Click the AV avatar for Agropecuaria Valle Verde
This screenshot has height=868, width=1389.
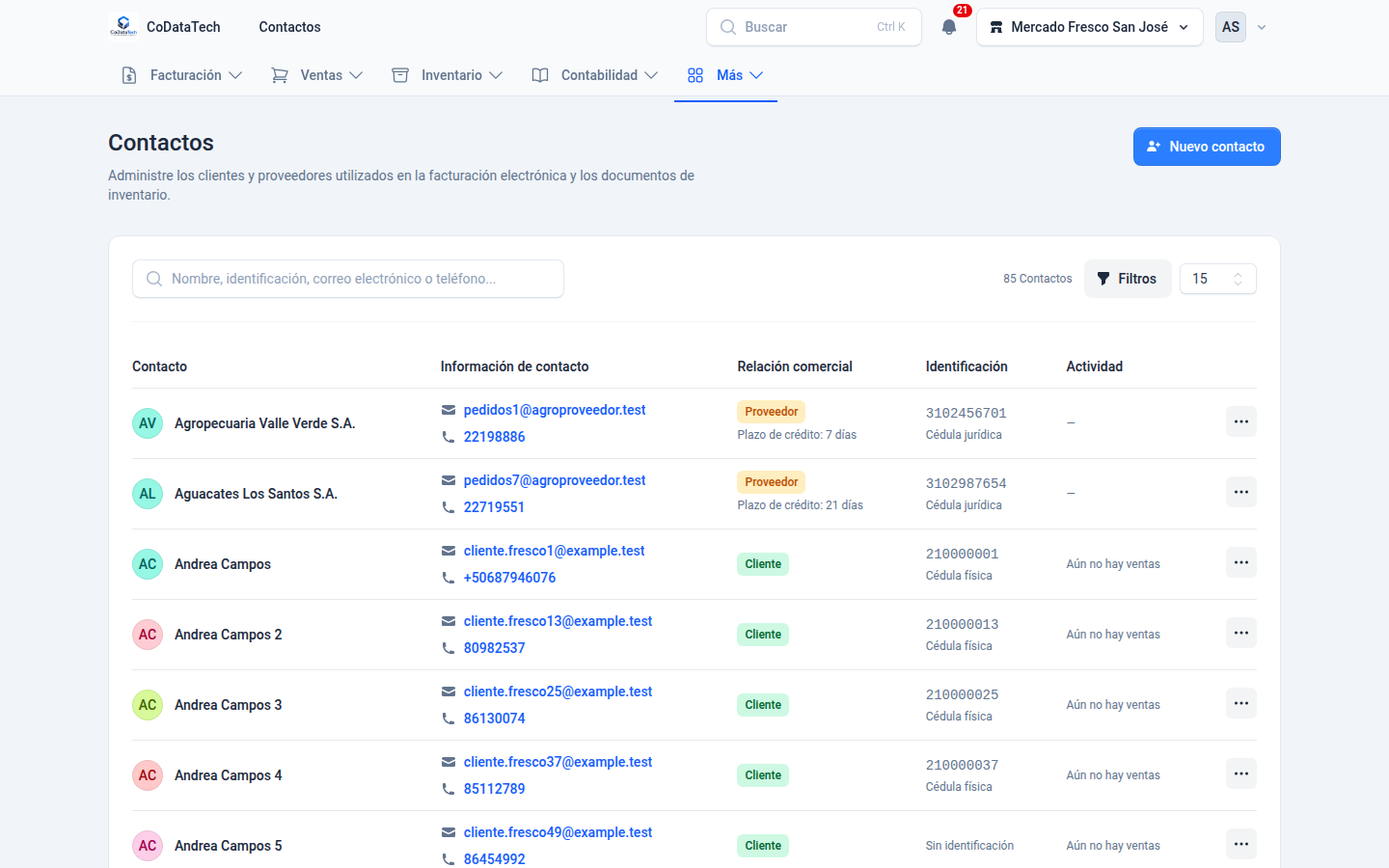click(148, 423)
